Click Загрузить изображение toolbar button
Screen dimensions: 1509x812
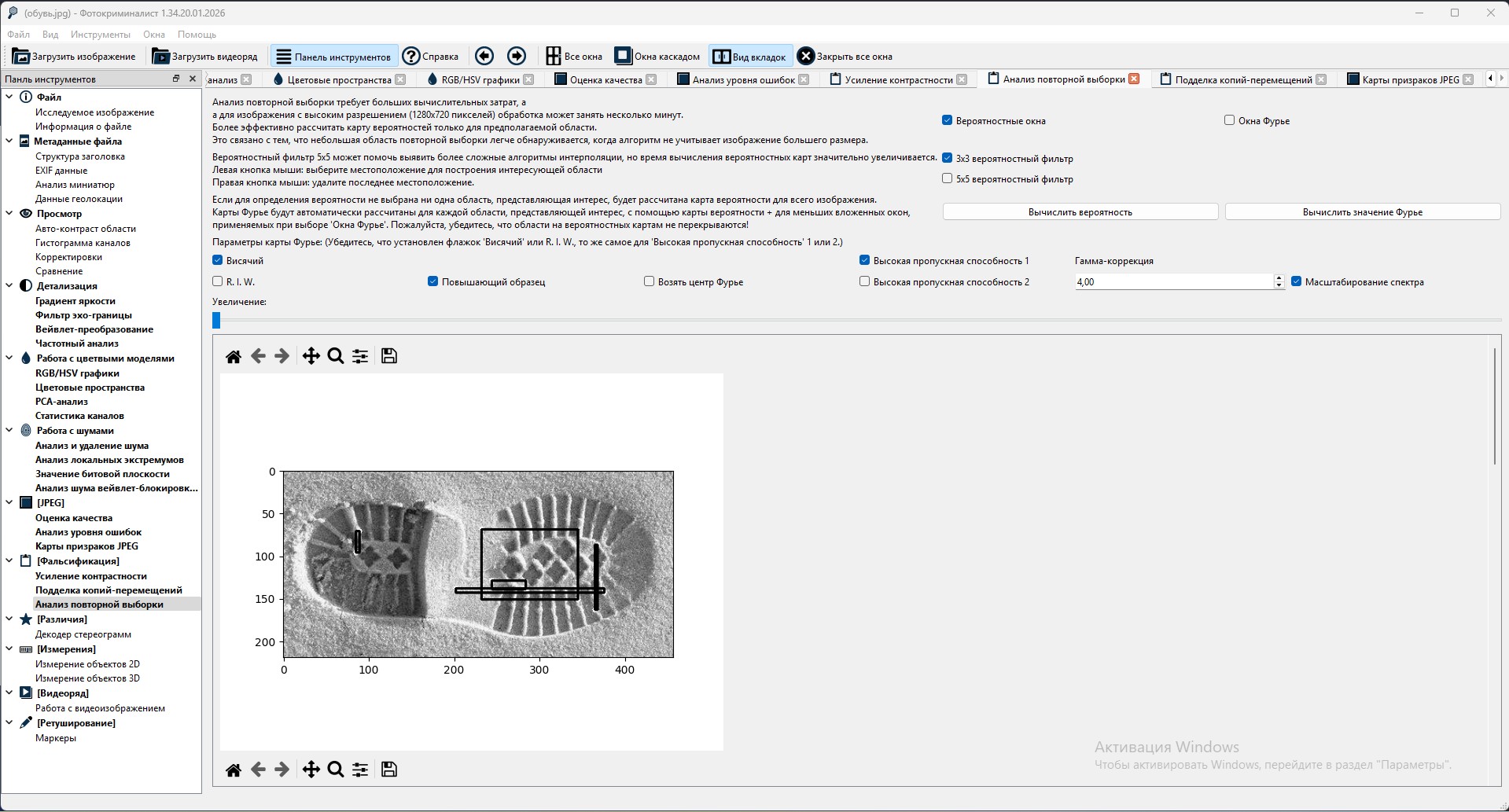[x=74, y=57]
